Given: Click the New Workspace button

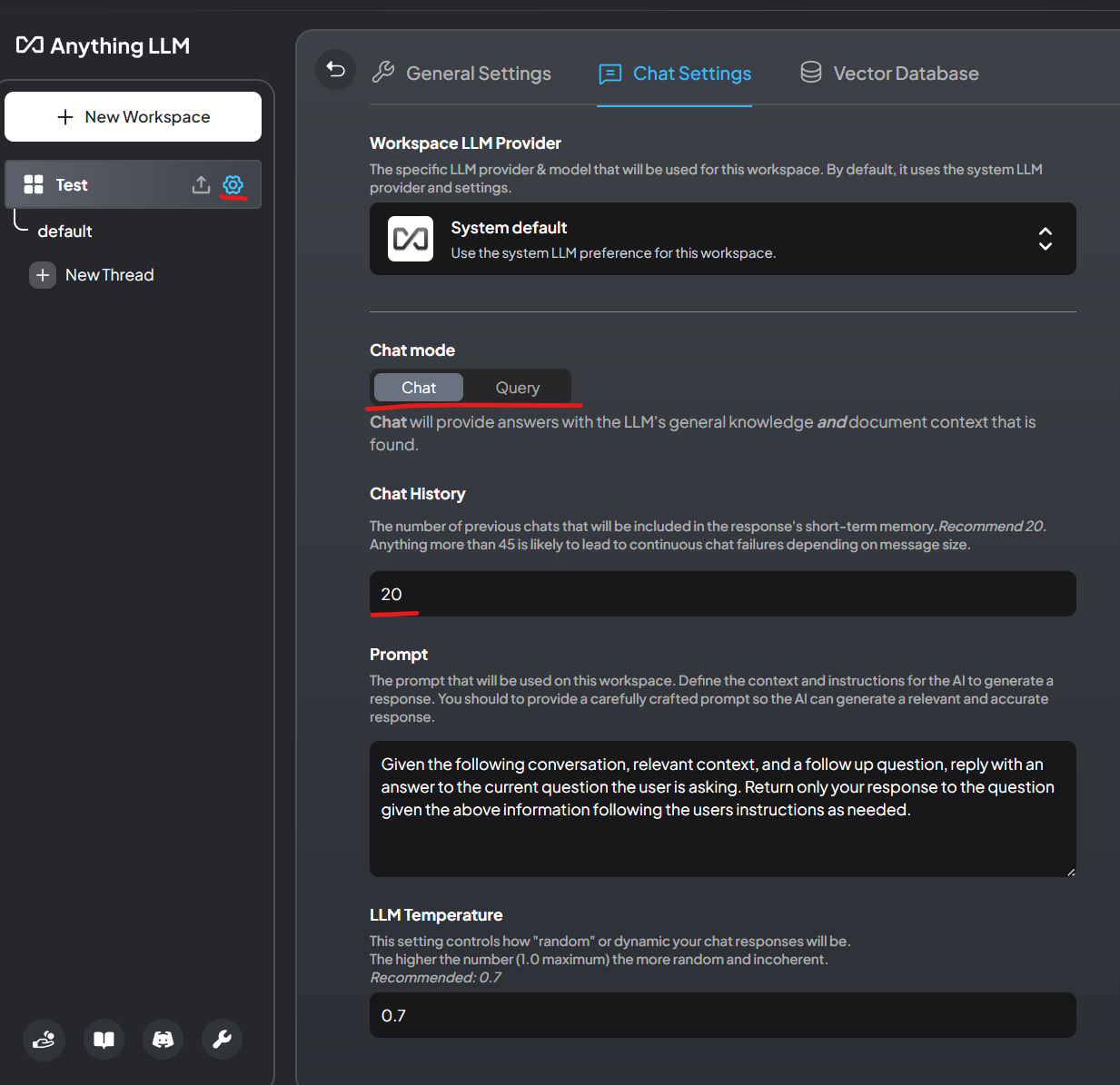Looking at the screenshot, I should [x=133, y=117].
